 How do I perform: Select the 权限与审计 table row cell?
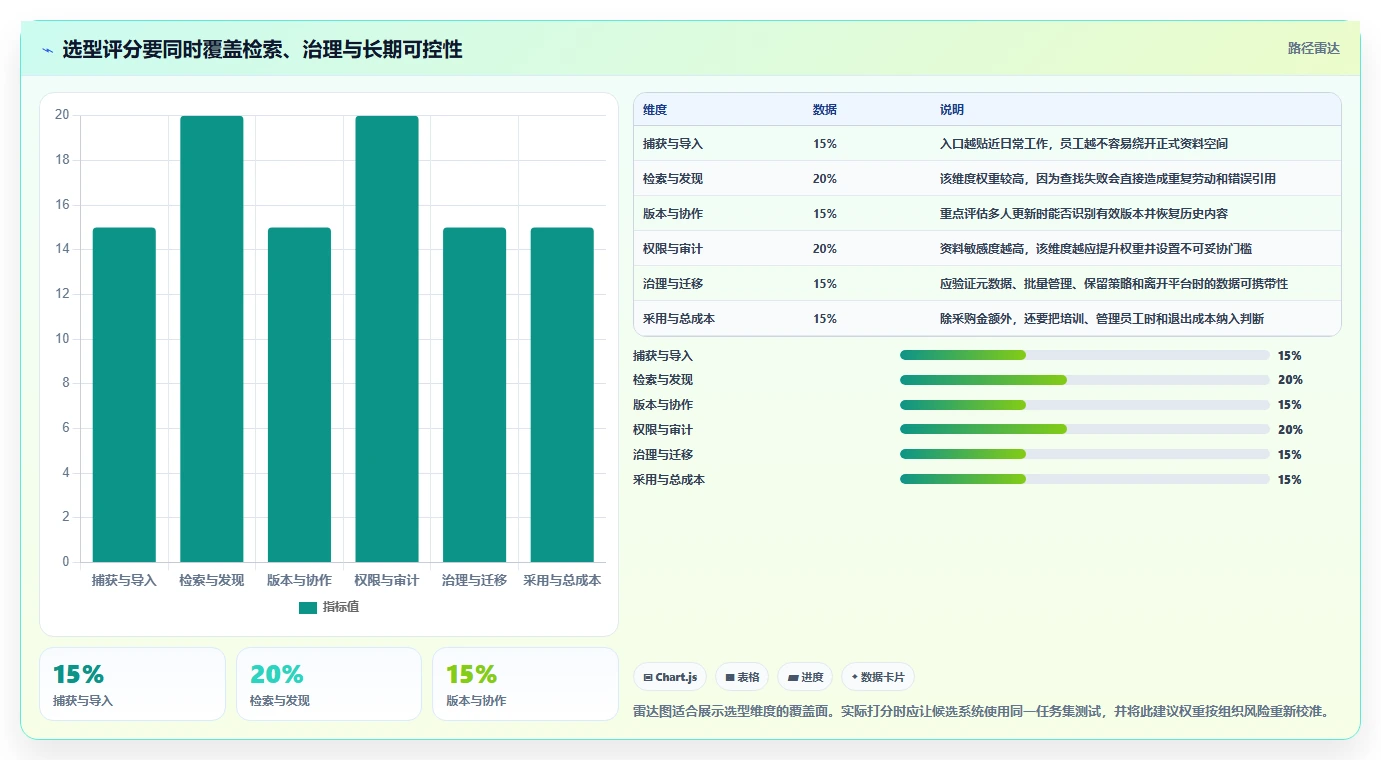(673, 249)
